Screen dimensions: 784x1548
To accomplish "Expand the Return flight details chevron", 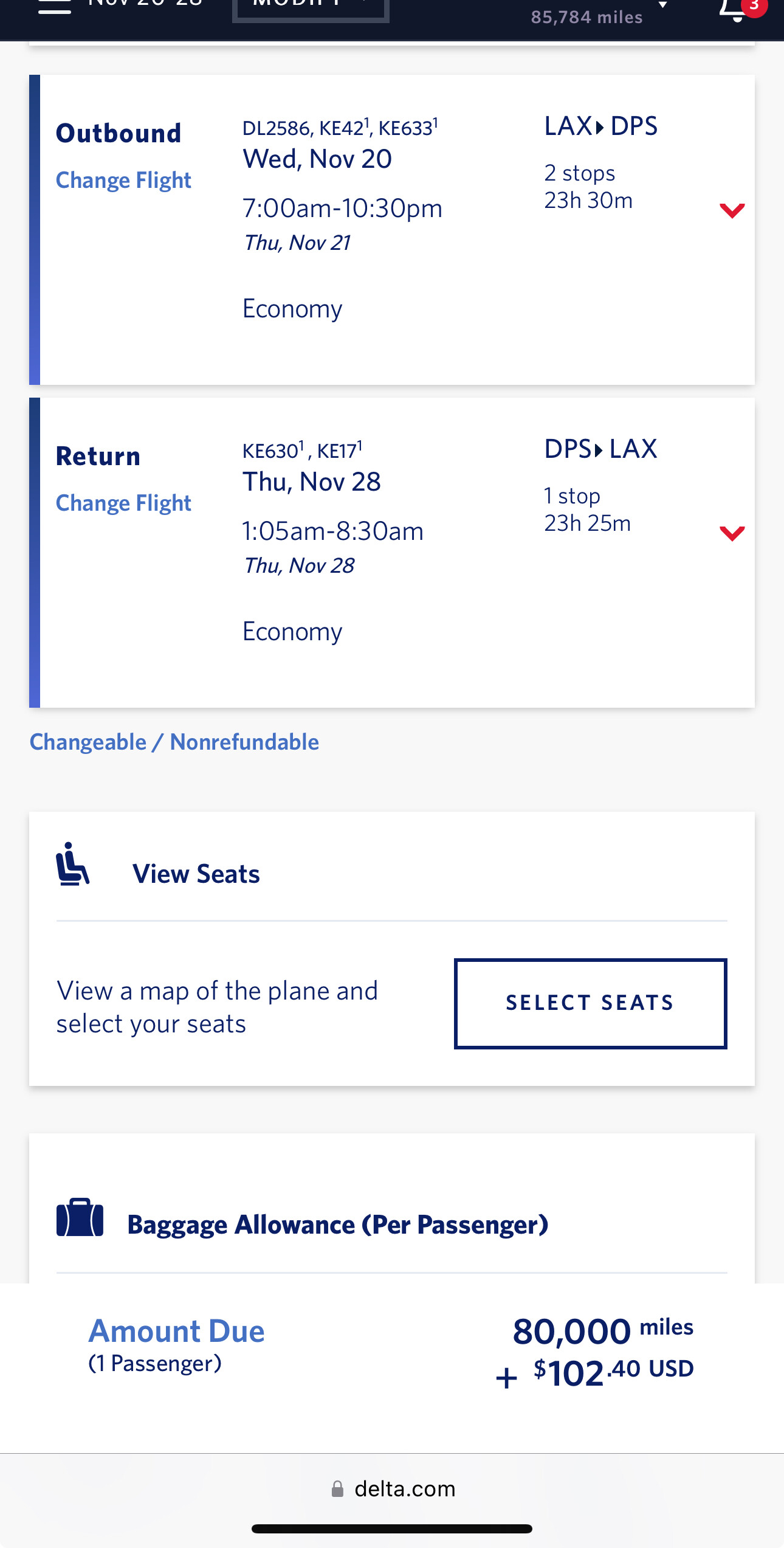I will coord(732,533).
